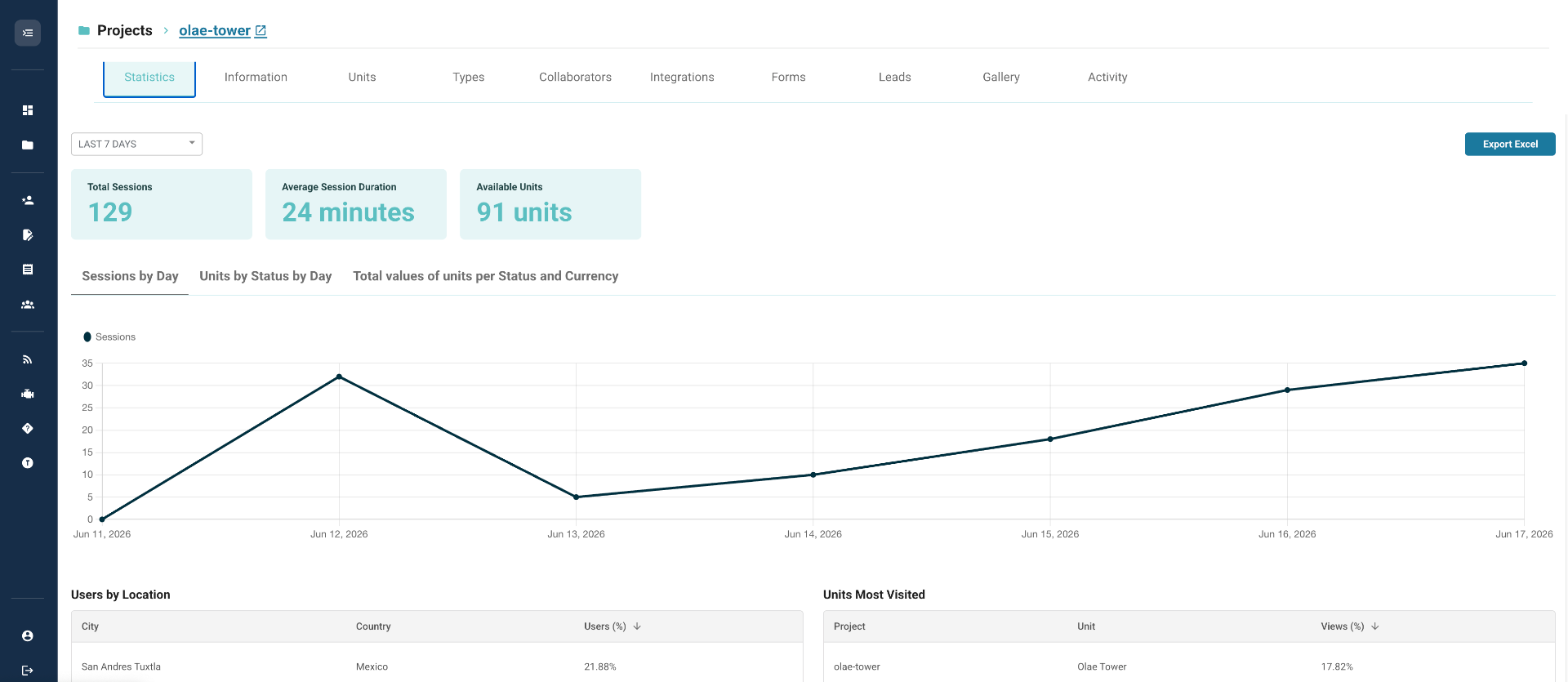Open the Leads tab
Viewport: 1568px width, 682px height.
click(x=895, y=78)
